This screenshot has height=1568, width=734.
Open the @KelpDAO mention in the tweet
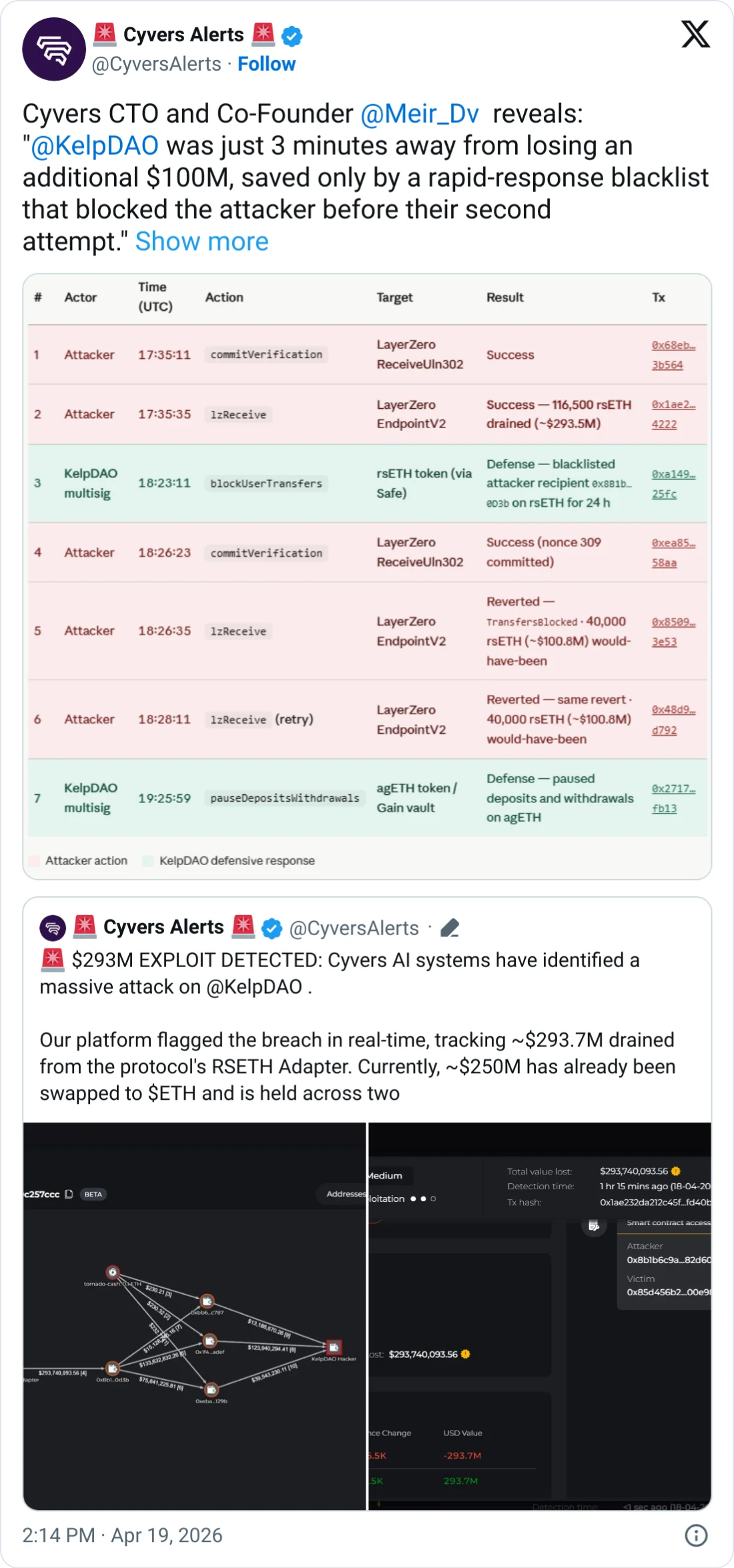(95, 146)
